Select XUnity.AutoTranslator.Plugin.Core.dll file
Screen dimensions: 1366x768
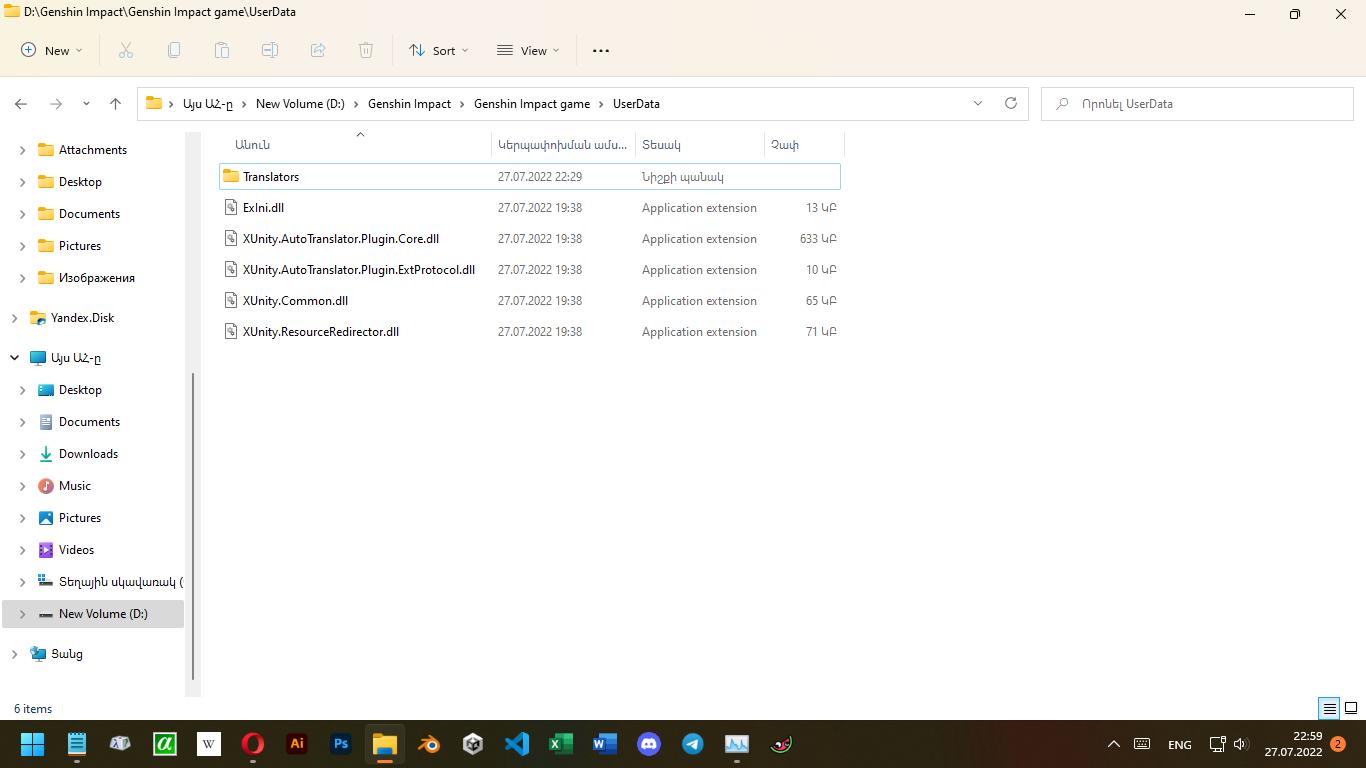[530, 239]
